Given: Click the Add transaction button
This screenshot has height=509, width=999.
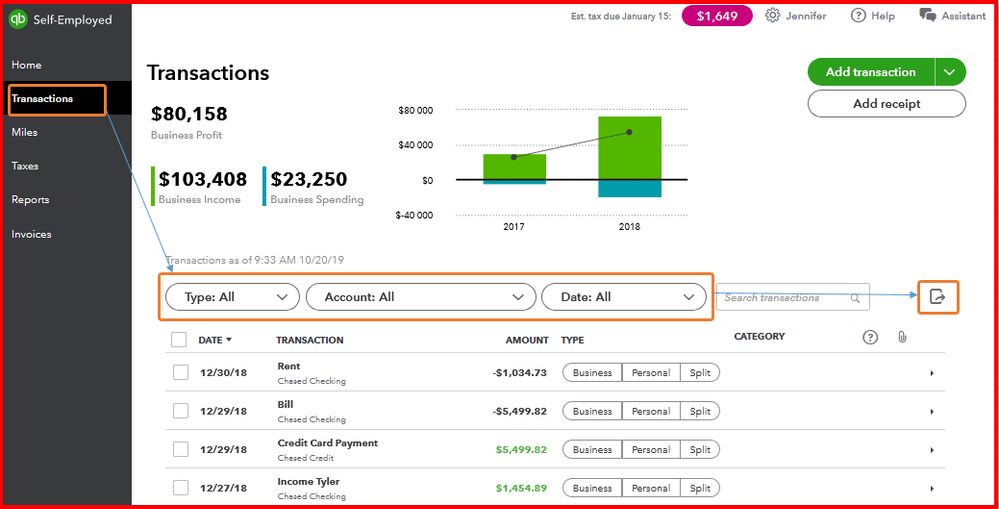Looking at the screenshot, I should 871,72.
